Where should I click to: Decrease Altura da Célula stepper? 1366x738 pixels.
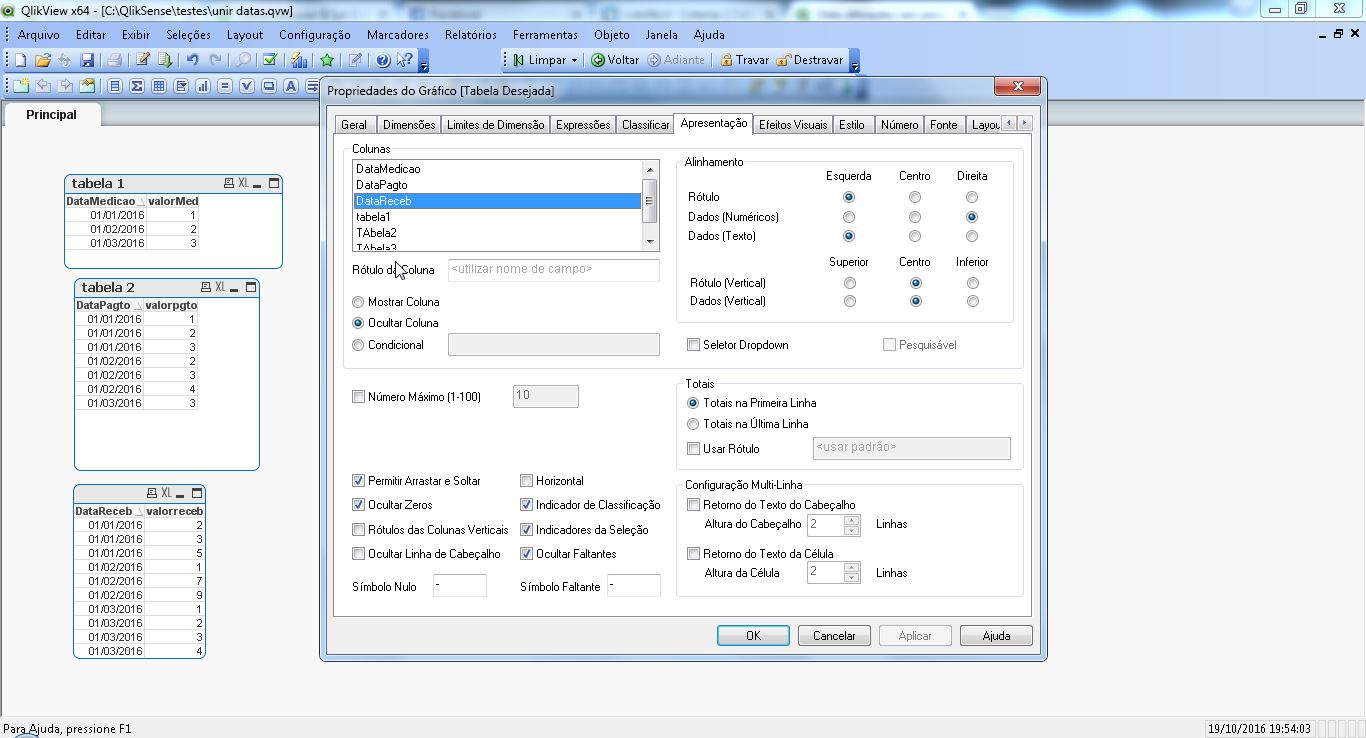point(851,578)
